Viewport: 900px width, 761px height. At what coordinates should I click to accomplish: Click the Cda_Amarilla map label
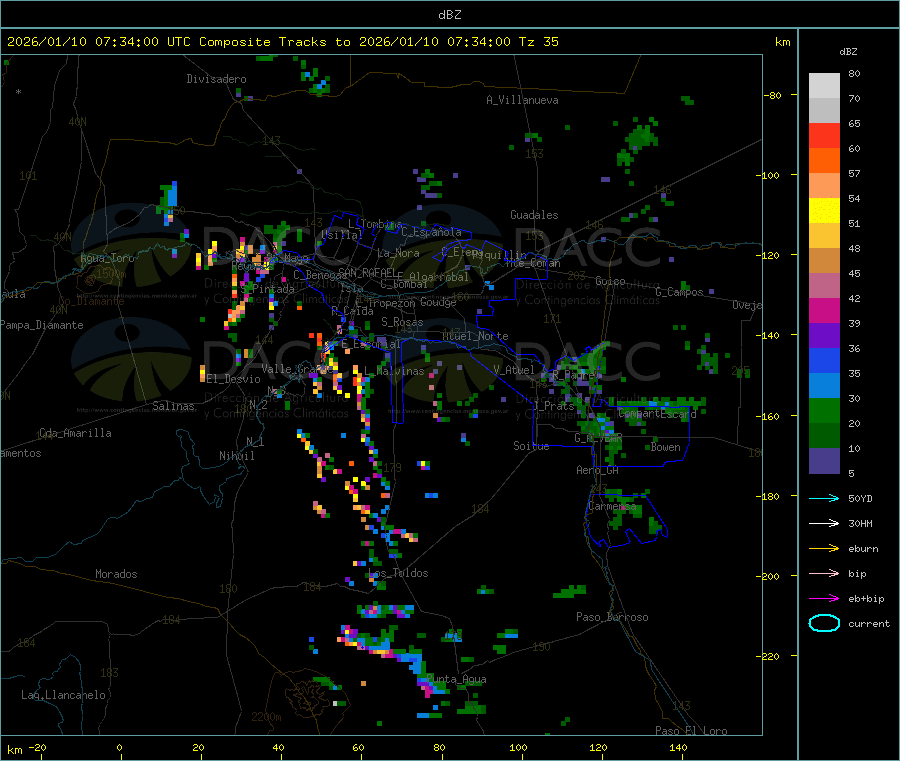[x=75, y=433]
